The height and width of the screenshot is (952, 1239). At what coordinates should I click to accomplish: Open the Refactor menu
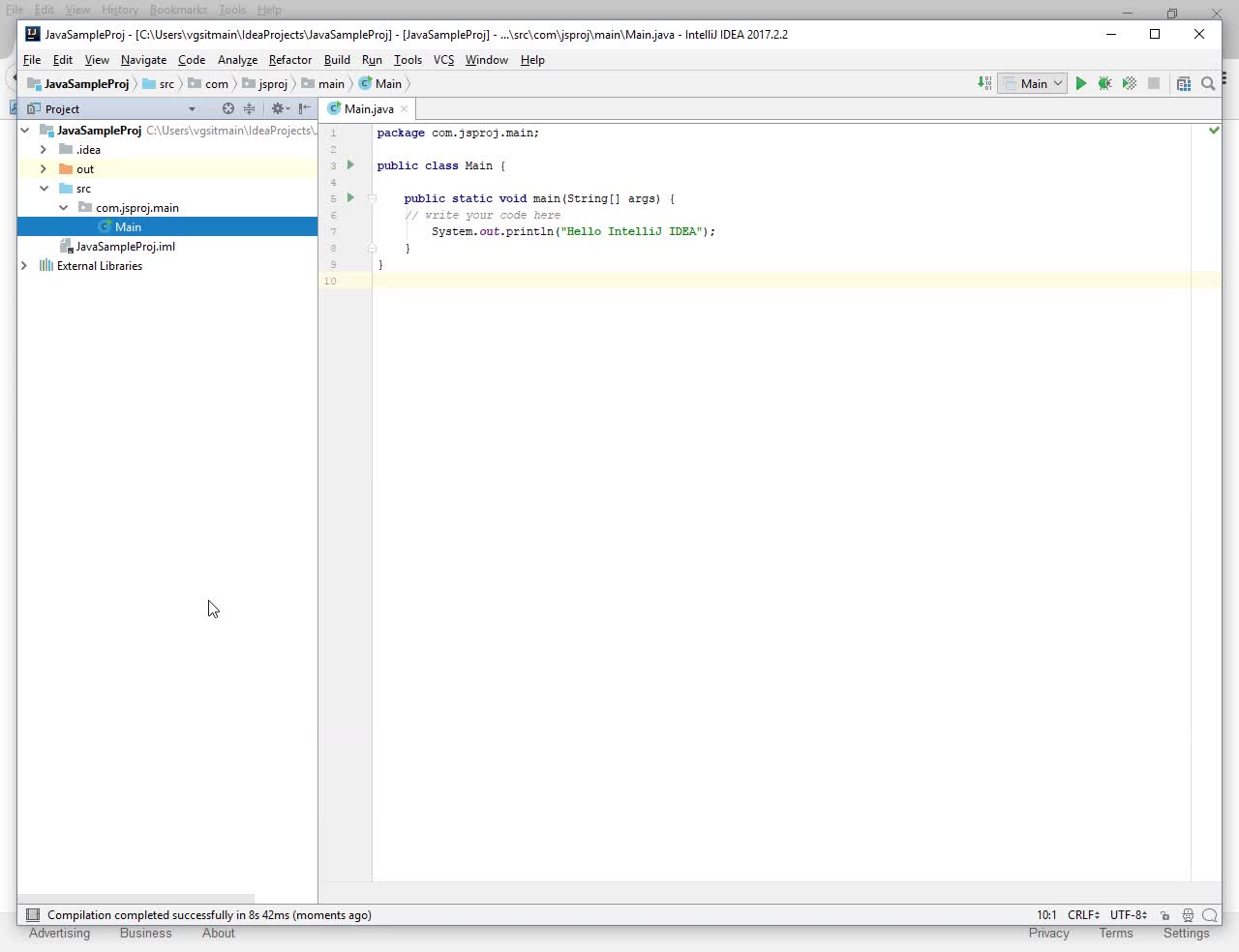(290, 60)
